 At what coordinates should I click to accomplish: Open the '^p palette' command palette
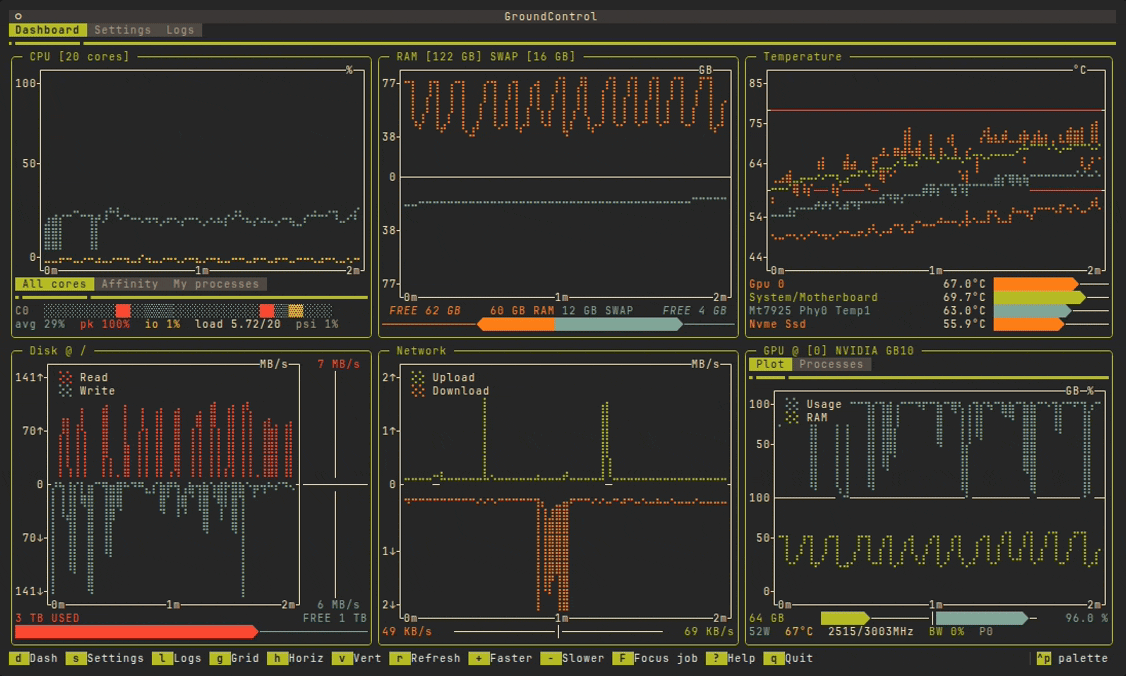coord(1071,658)
